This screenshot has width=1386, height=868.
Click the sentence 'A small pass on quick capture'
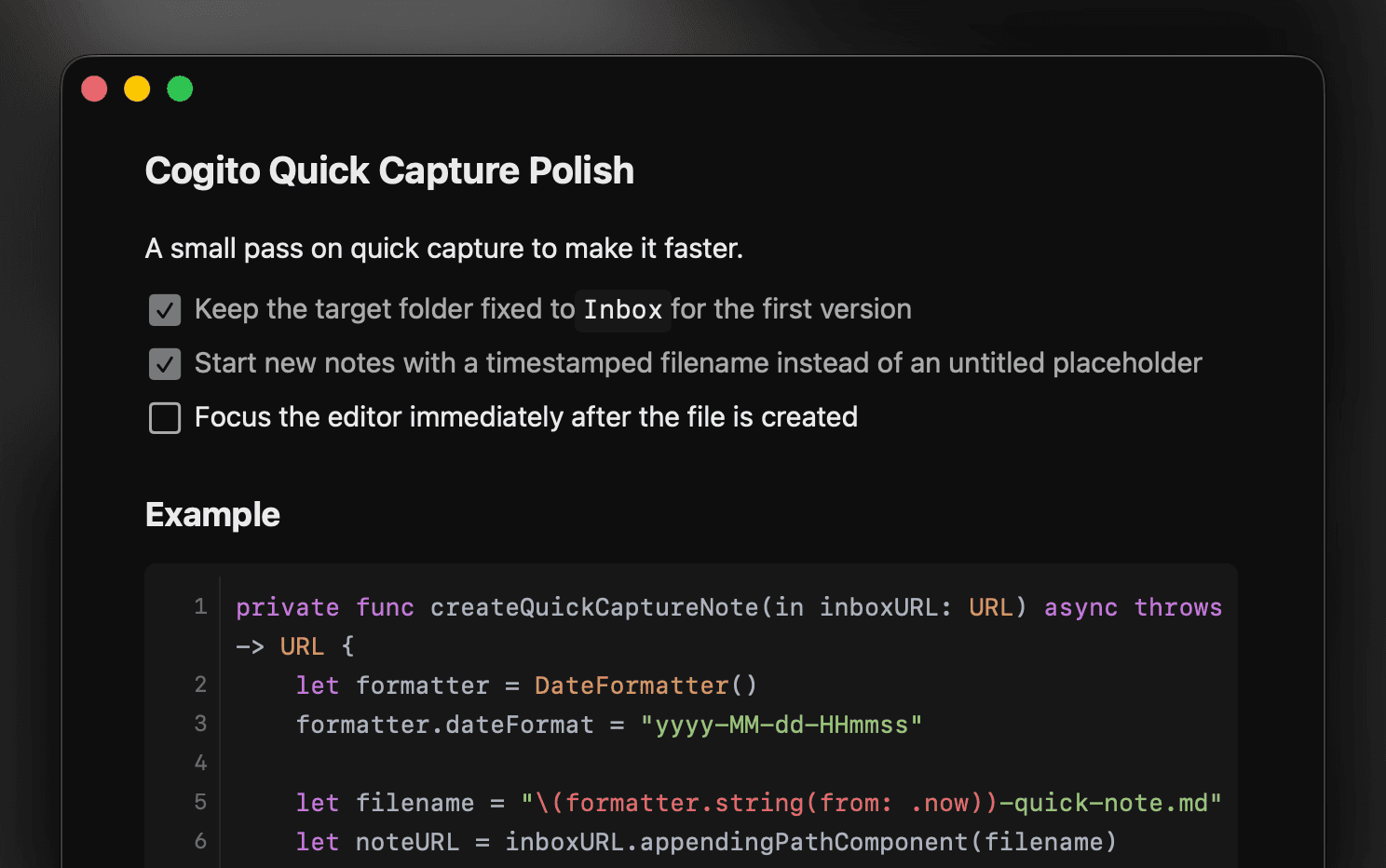444,249
